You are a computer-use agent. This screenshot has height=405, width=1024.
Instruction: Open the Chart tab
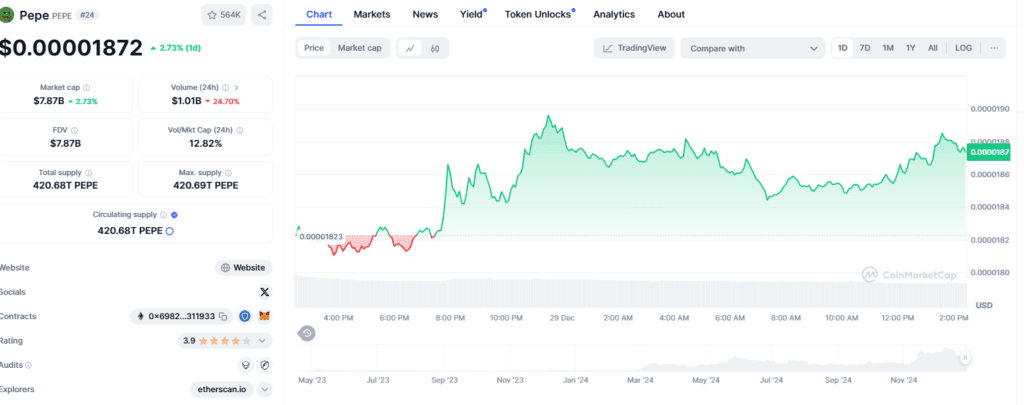click(x=319, y=14)
